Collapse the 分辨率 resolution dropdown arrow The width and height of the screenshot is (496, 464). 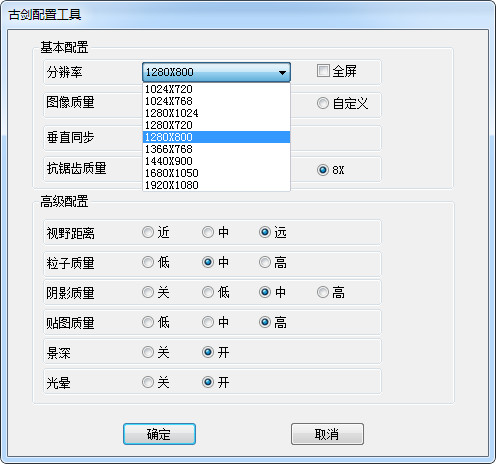point(282,72)
